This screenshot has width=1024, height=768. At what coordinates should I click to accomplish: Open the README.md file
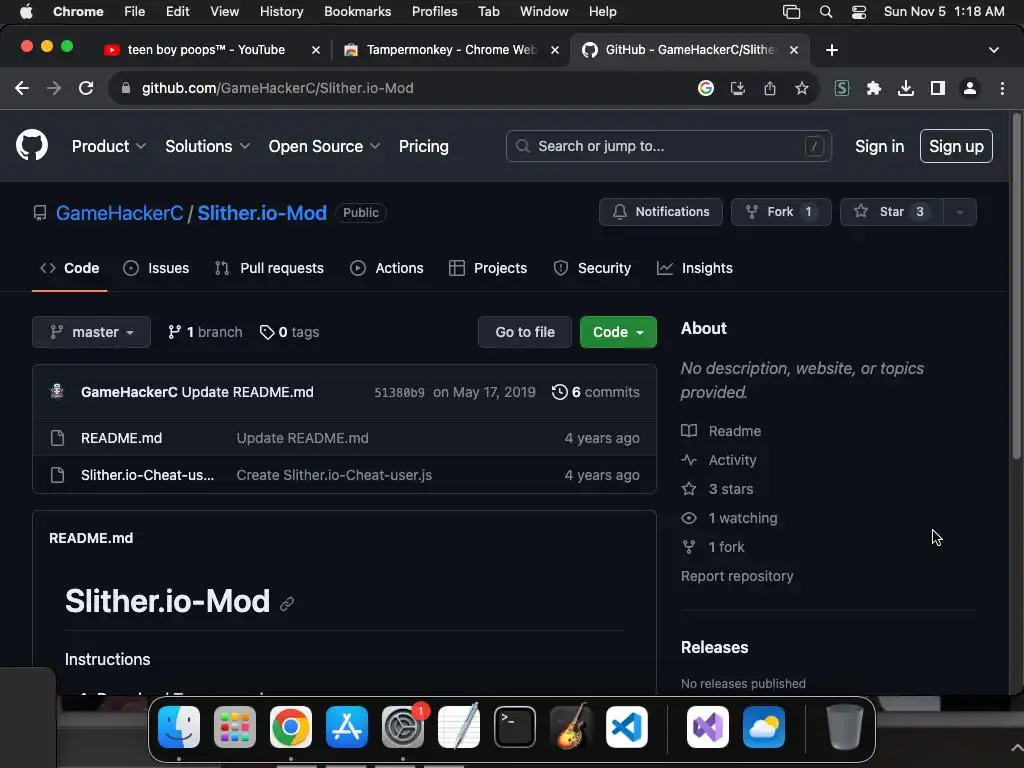coord(121,438)
